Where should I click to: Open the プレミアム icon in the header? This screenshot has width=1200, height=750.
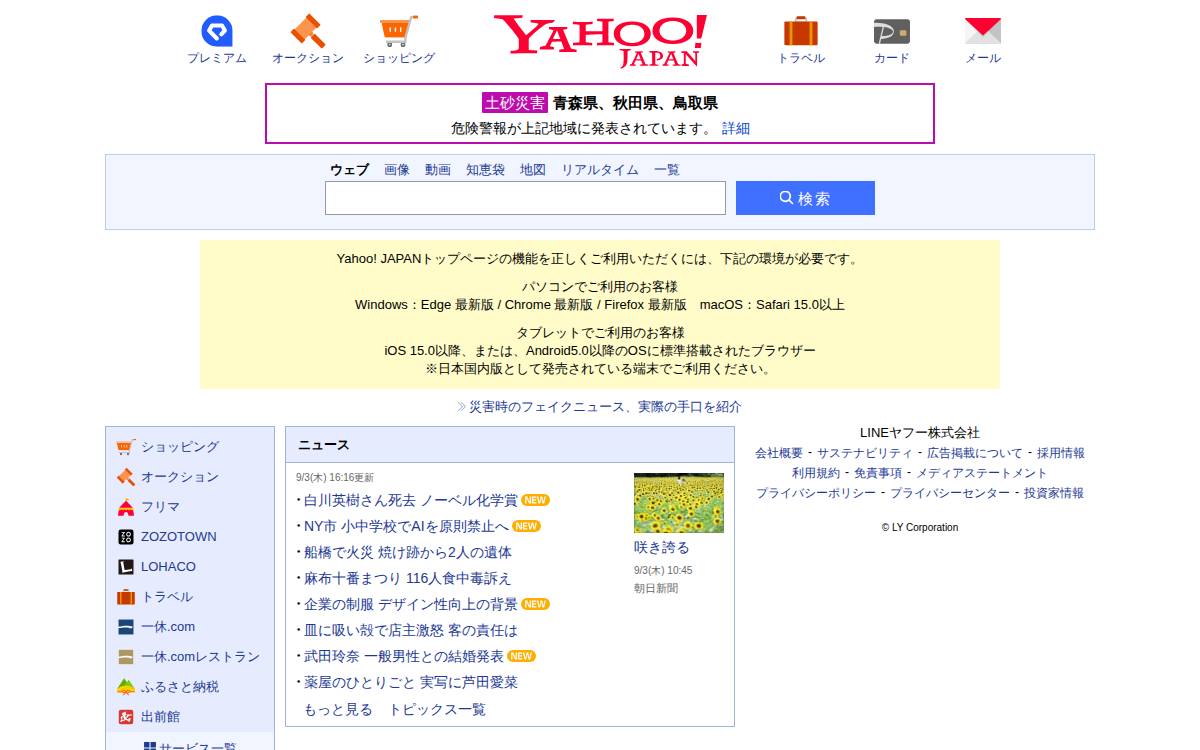pos(217,31)
